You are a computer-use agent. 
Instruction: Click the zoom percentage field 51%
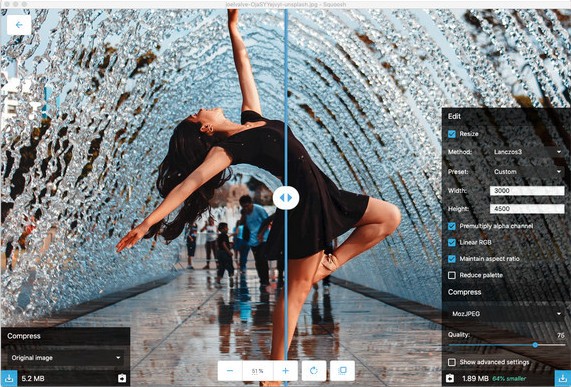click(x=257, y=371)
